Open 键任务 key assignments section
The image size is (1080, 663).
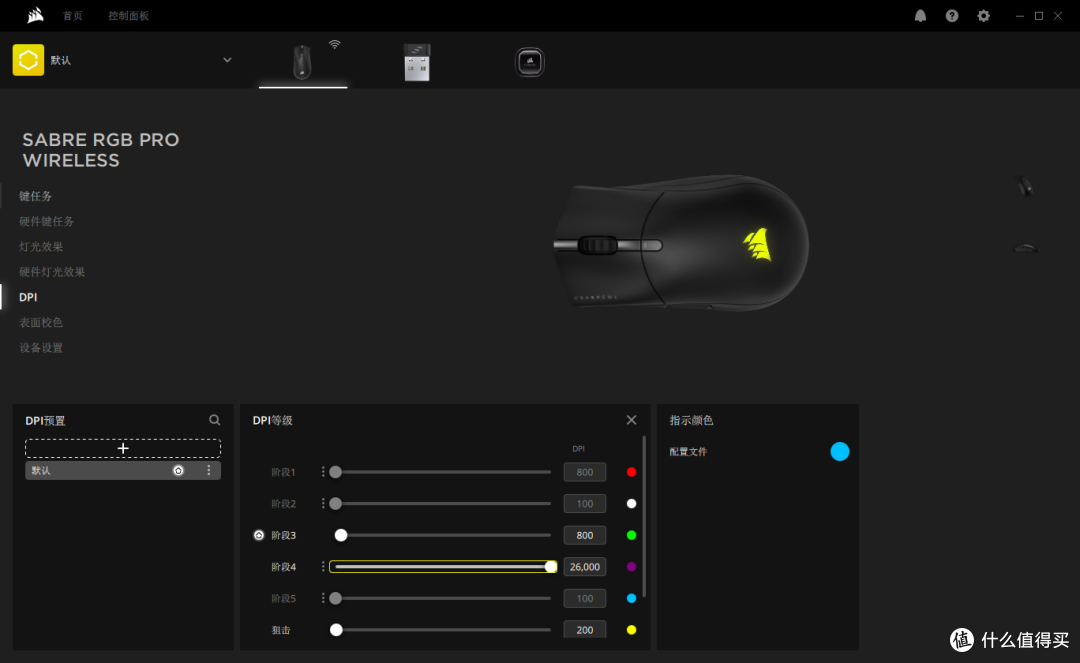click(x=35, y=196)
